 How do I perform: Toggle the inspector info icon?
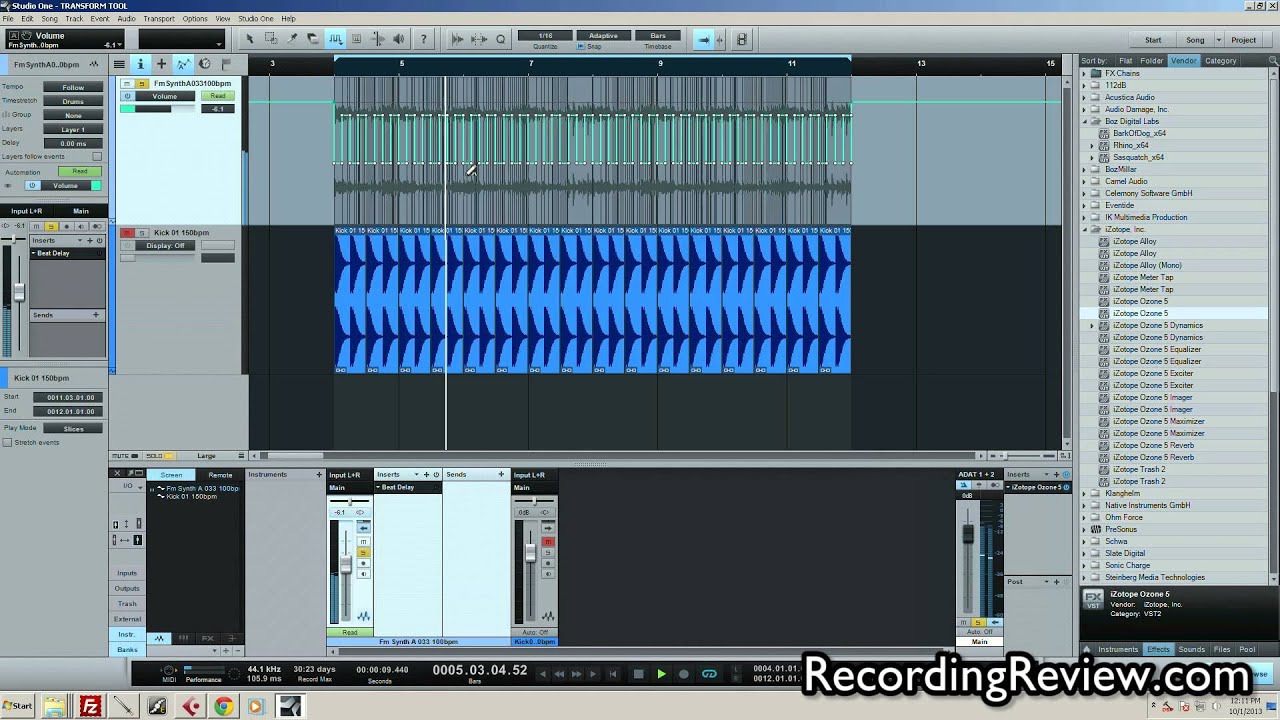point(140,64)
